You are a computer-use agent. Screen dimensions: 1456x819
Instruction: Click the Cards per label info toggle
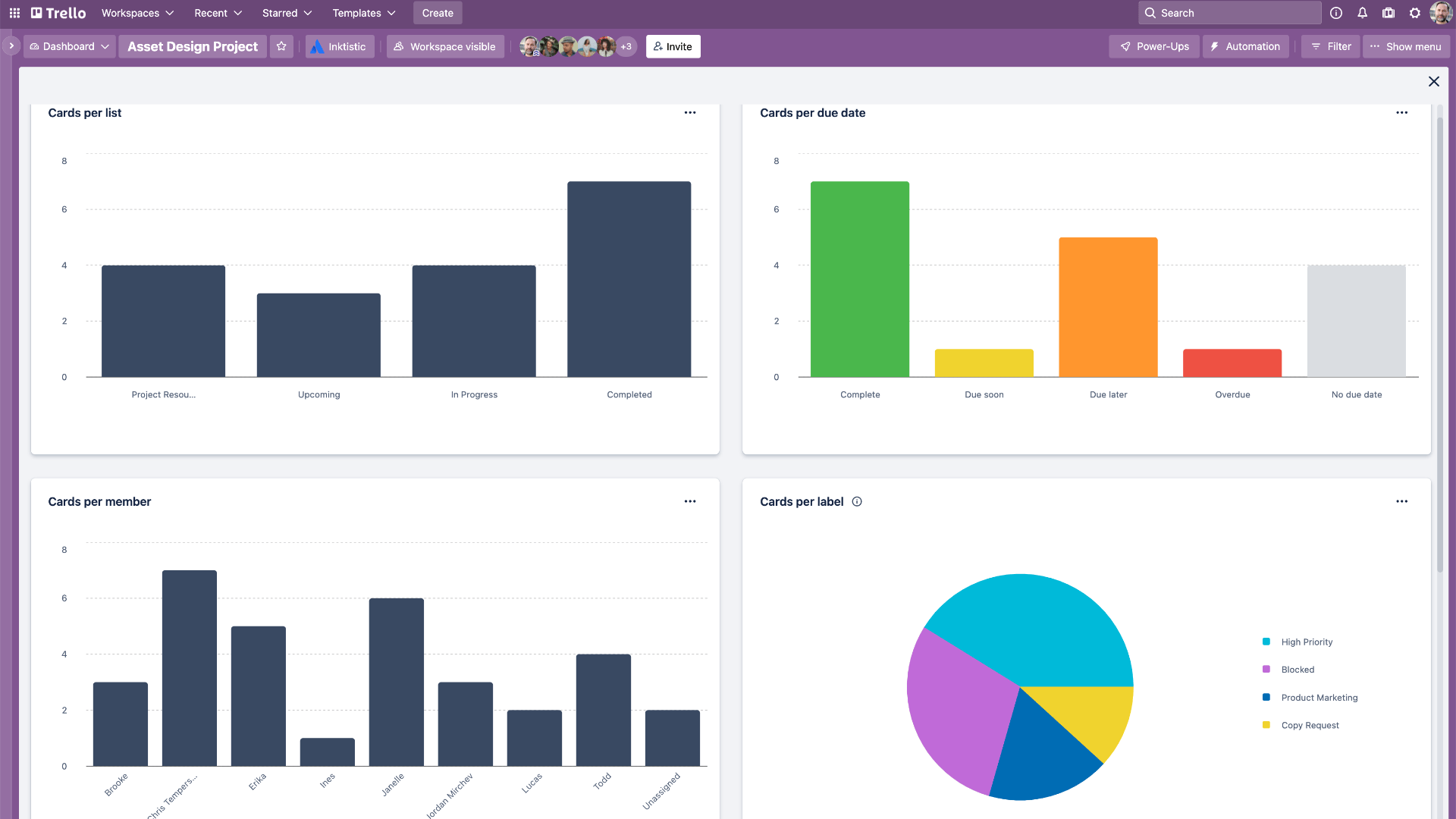857,501
